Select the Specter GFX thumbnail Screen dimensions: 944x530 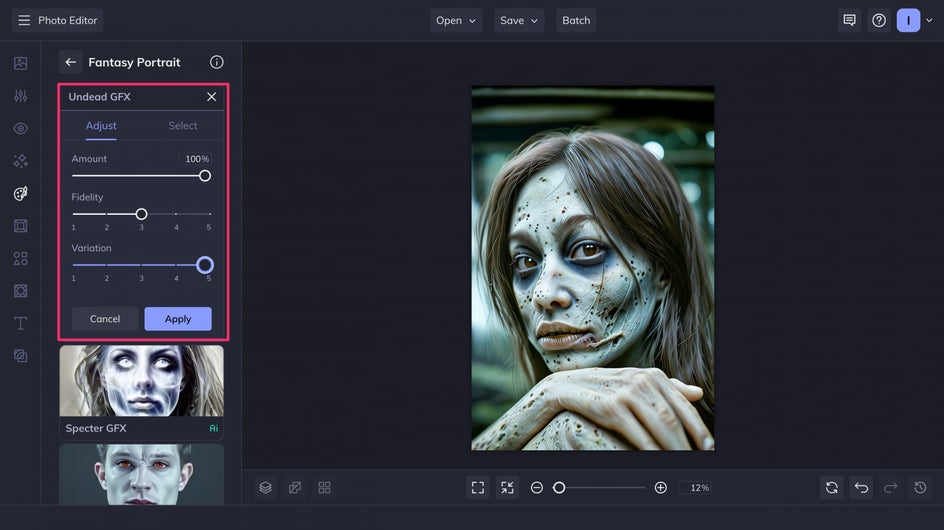(x=141, y=381)
